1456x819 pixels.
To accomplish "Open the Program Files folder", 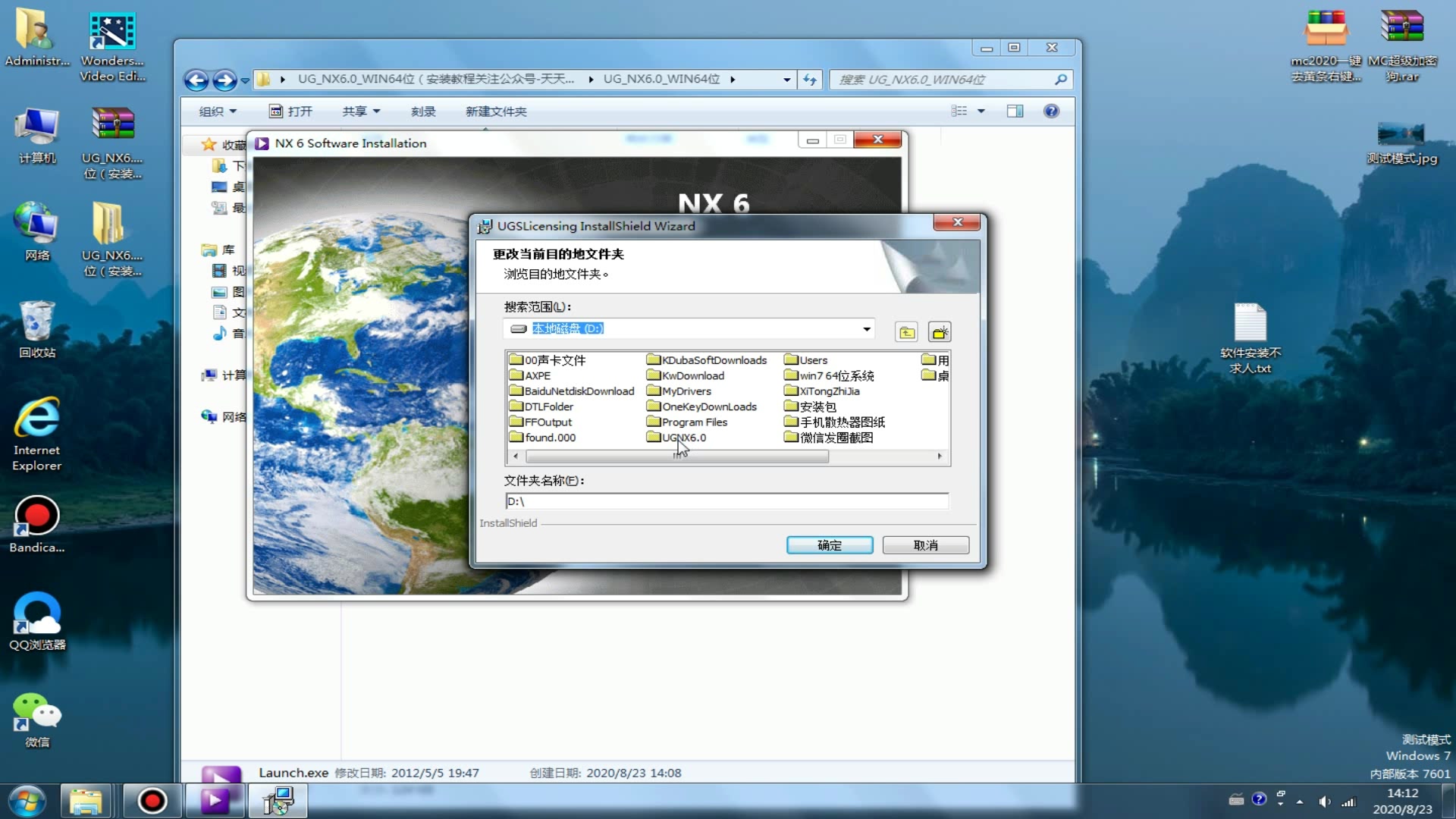I will pyautogui.click(x=694, y=422).
